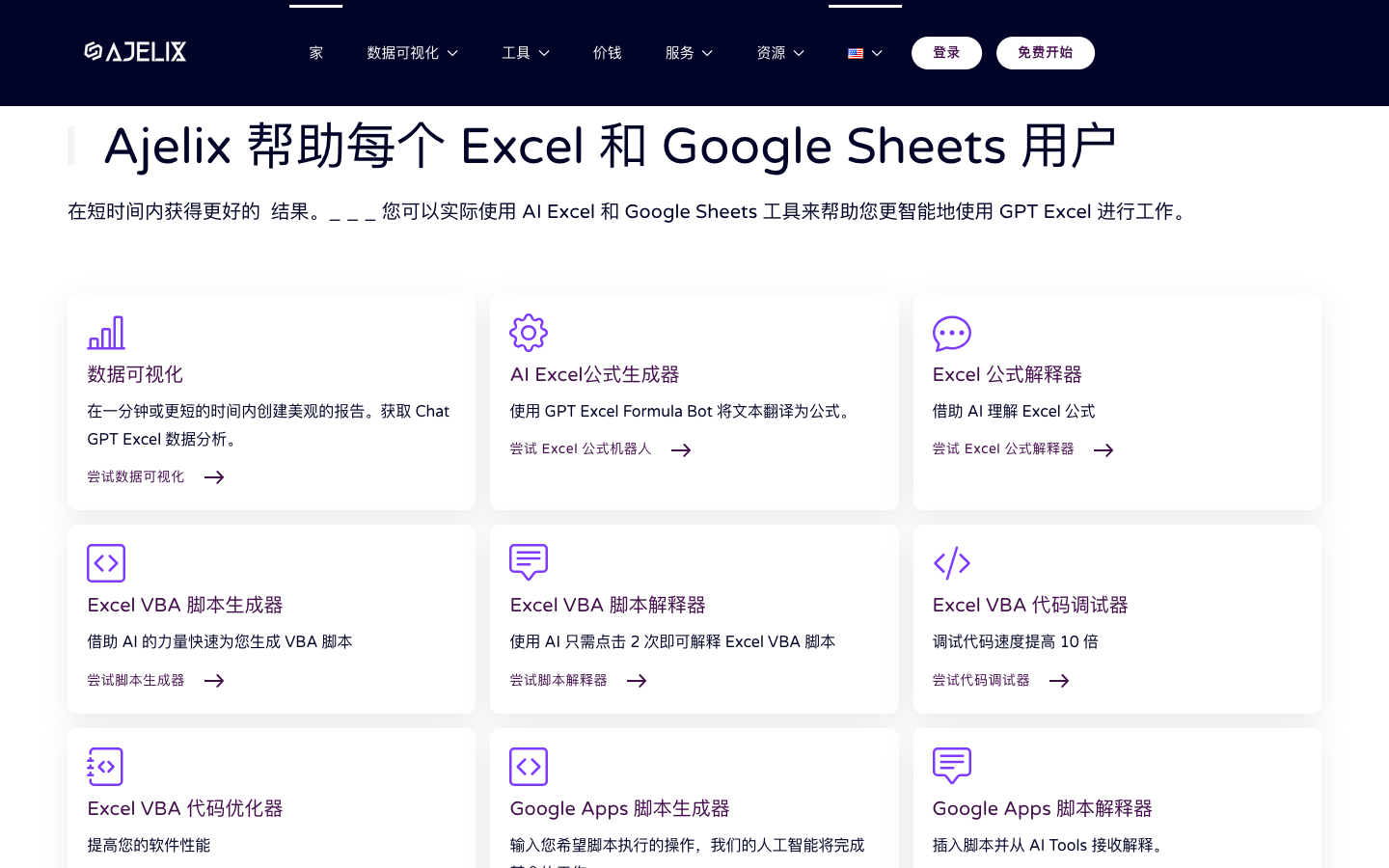Image resolution: width=1389 pixels, height=868 pixels.
Task: Click the Google Apps 脚本解释器 title
Action: click(1043, 808)
